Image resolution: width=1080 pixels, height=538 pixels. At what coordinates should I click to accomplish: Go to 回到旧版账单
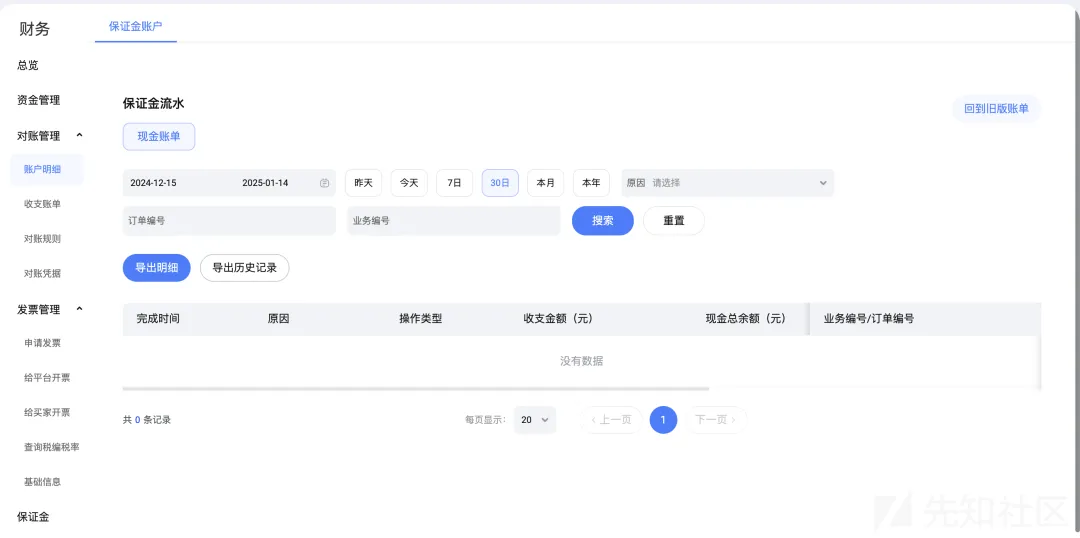[997, 109]
